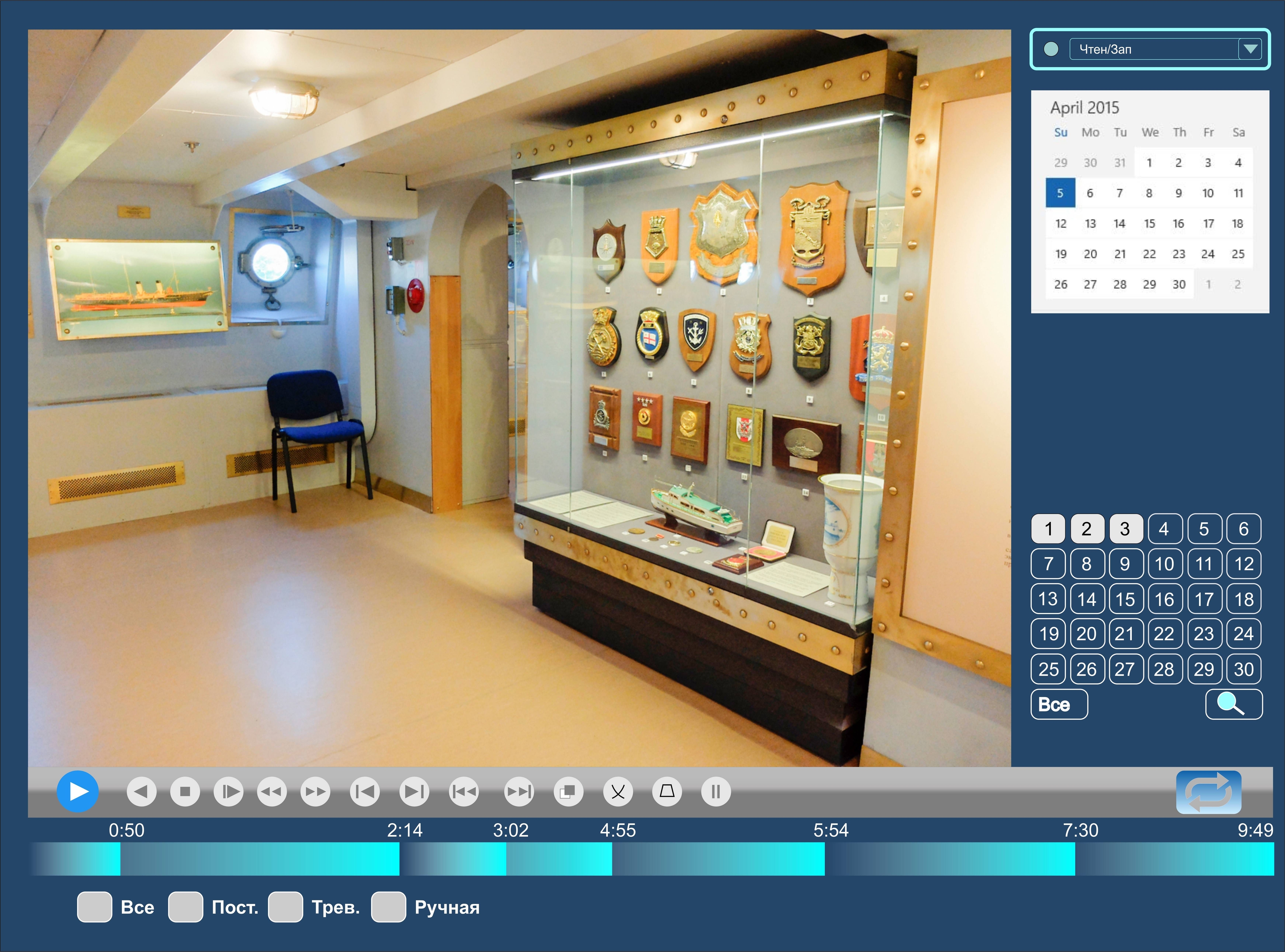Viewport: 1285px width, 952px height.
Task: Select channel 24 button
Action: point(1244,634)
